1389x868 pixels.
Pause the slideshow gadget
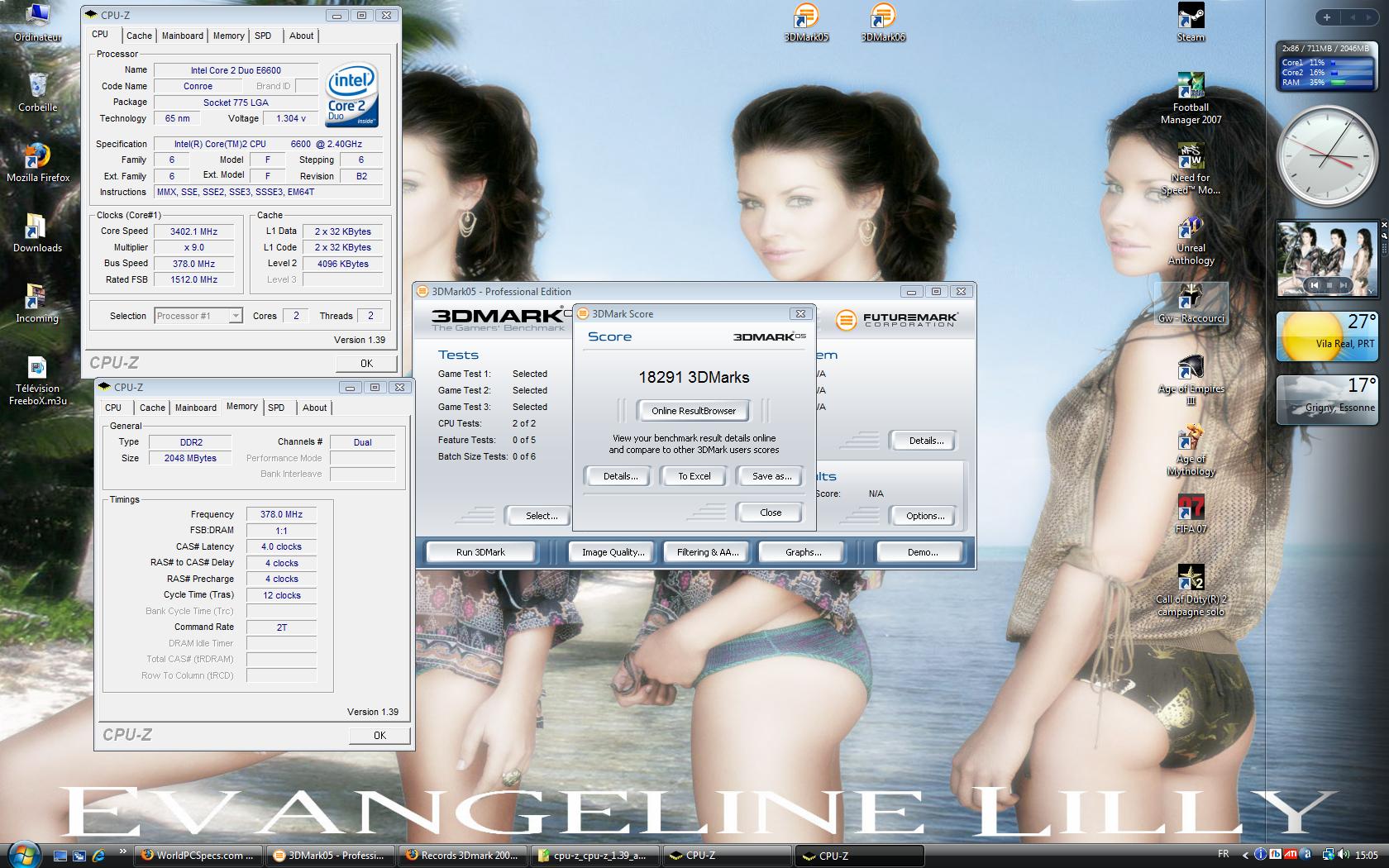click(1329, 285)
